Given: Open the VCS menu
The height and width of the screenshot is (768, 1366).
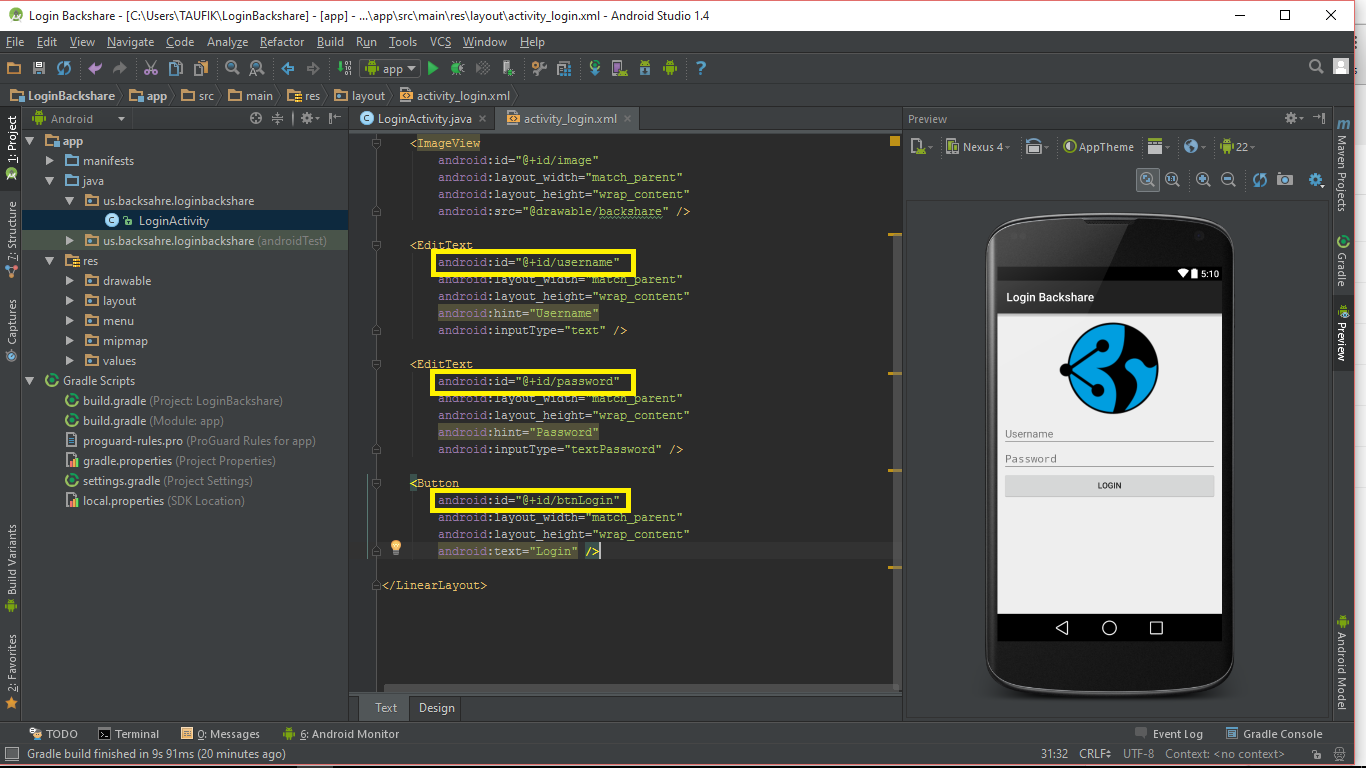Looking at the screenshot, I should (x=441, y=42).
